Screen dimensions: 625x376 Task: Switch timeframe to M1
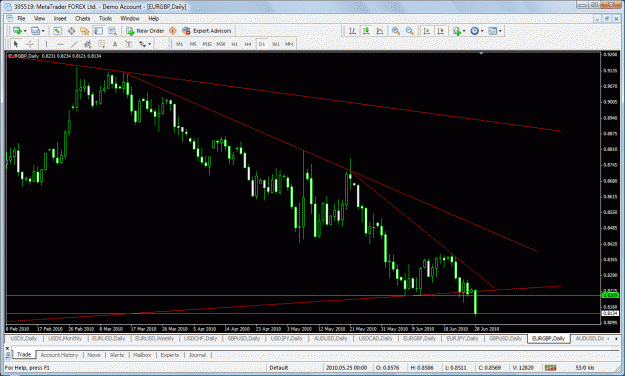(x=180, y=44)
